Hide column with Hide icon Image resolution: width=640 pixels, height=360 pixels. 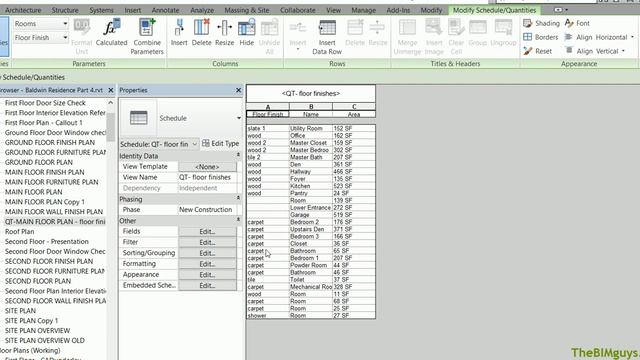[247, 27]
